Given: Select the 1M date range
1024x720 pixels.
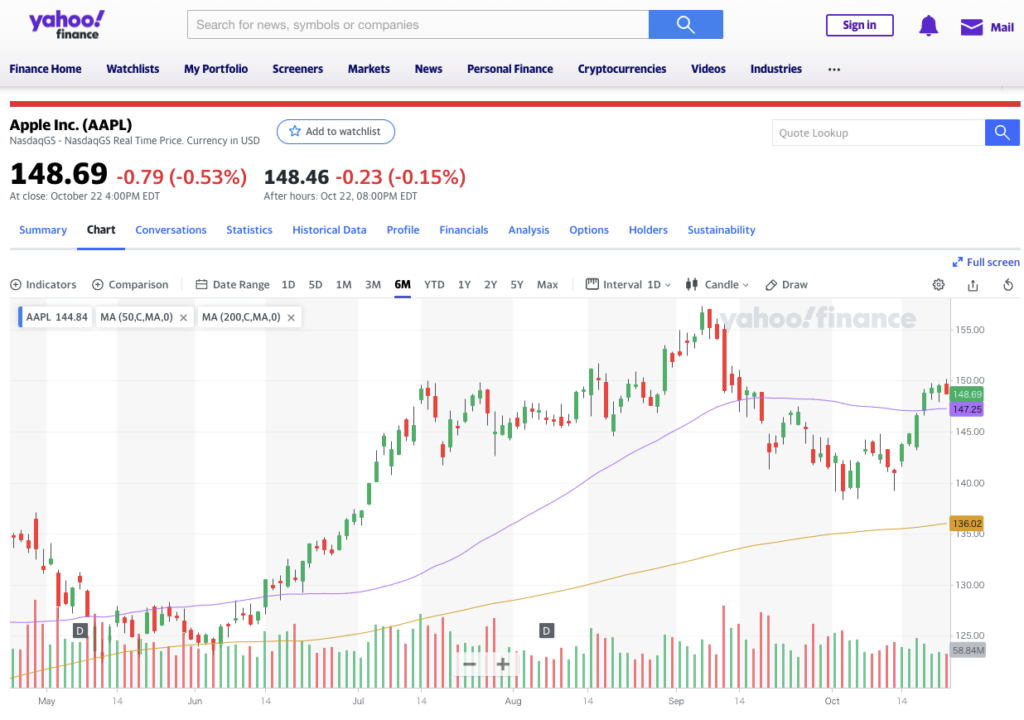Looking at the screenshot, I should click(x=344, y=285).
